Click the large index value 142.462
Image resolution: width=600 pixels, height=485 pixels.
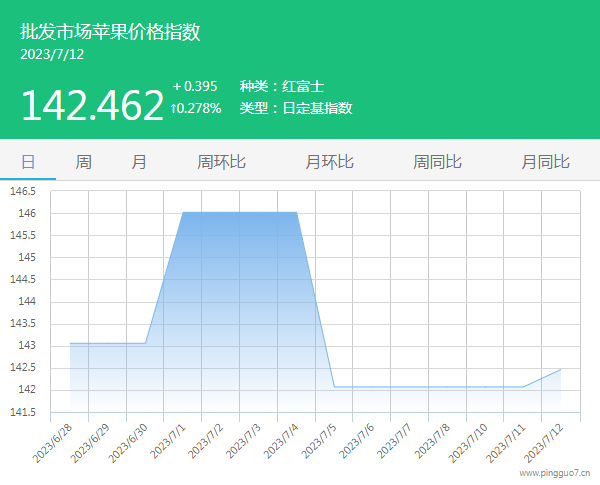point(92,104)
